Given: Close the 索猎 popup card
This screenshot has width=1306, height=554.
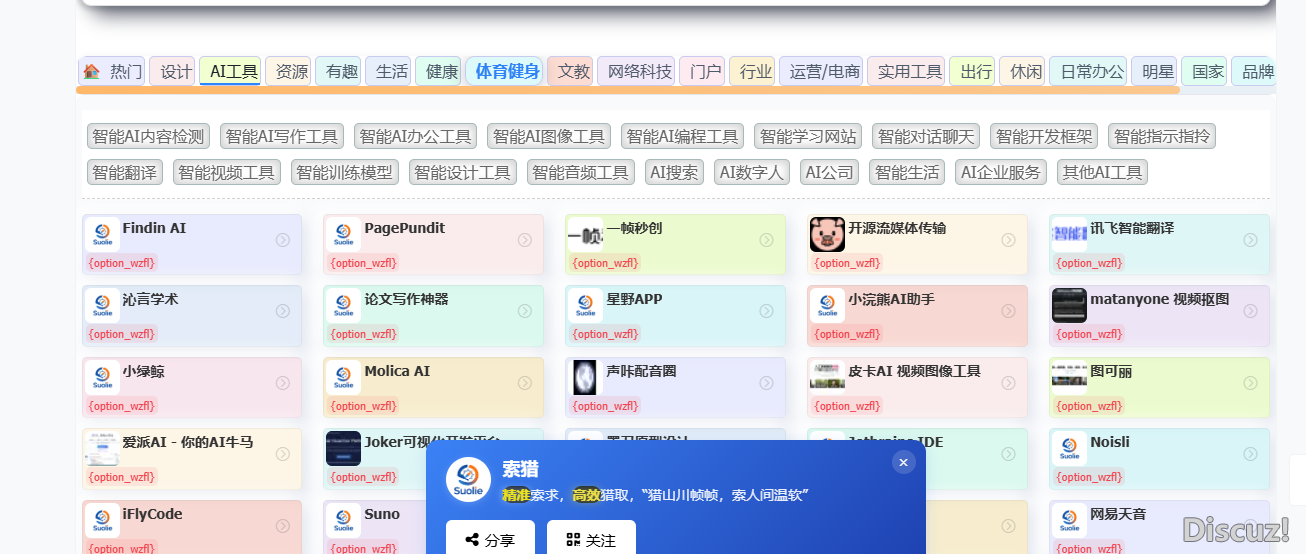Looking at the screenshot, I should pos(903,462).
